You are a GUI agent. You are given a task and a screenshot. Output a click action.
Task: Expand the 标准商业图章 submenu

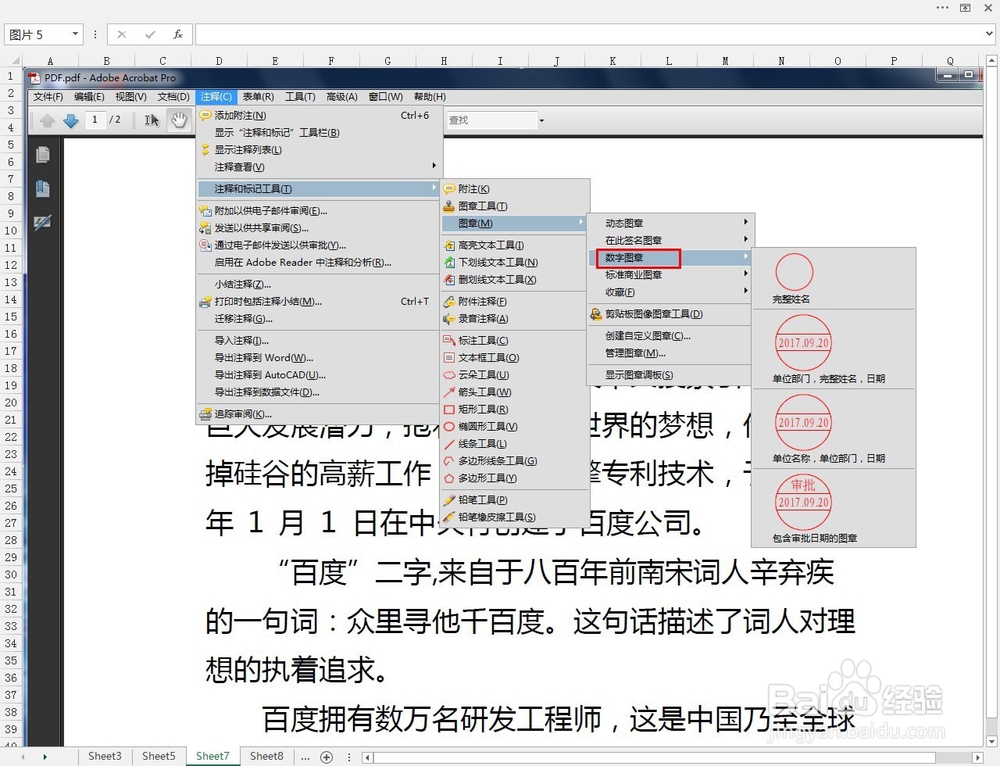pos(670,275)
